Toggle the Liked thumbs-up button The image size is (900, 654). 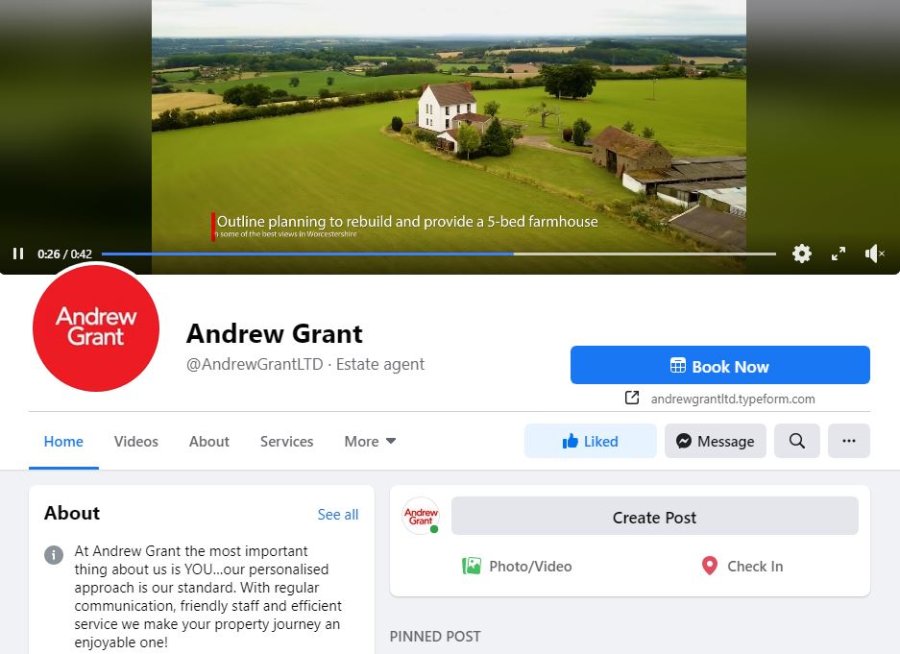[590, 441]
